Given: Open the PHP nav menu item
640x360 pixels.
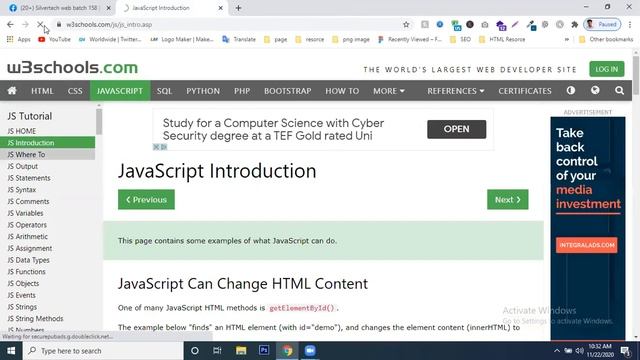Looking at the screenshot, I should [242, 91].
